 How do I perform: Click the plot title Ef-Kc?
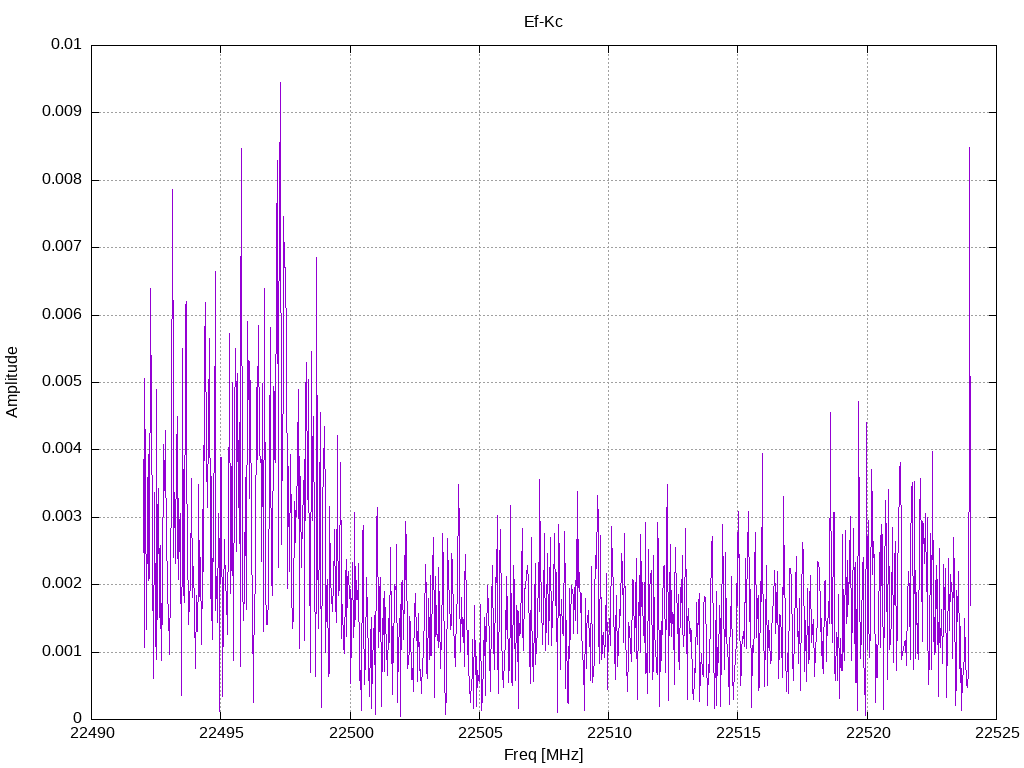coord(543,22)
